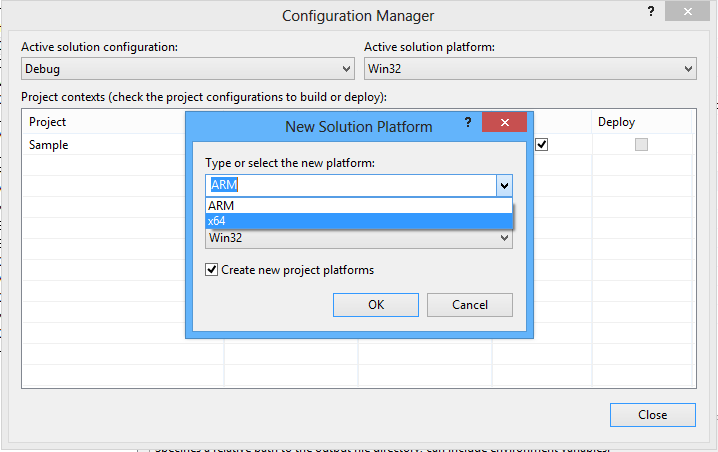Select x64 from the platform list
Image resolution: width=718 pixels, height=452 pixels.
[x=358, y=220]
